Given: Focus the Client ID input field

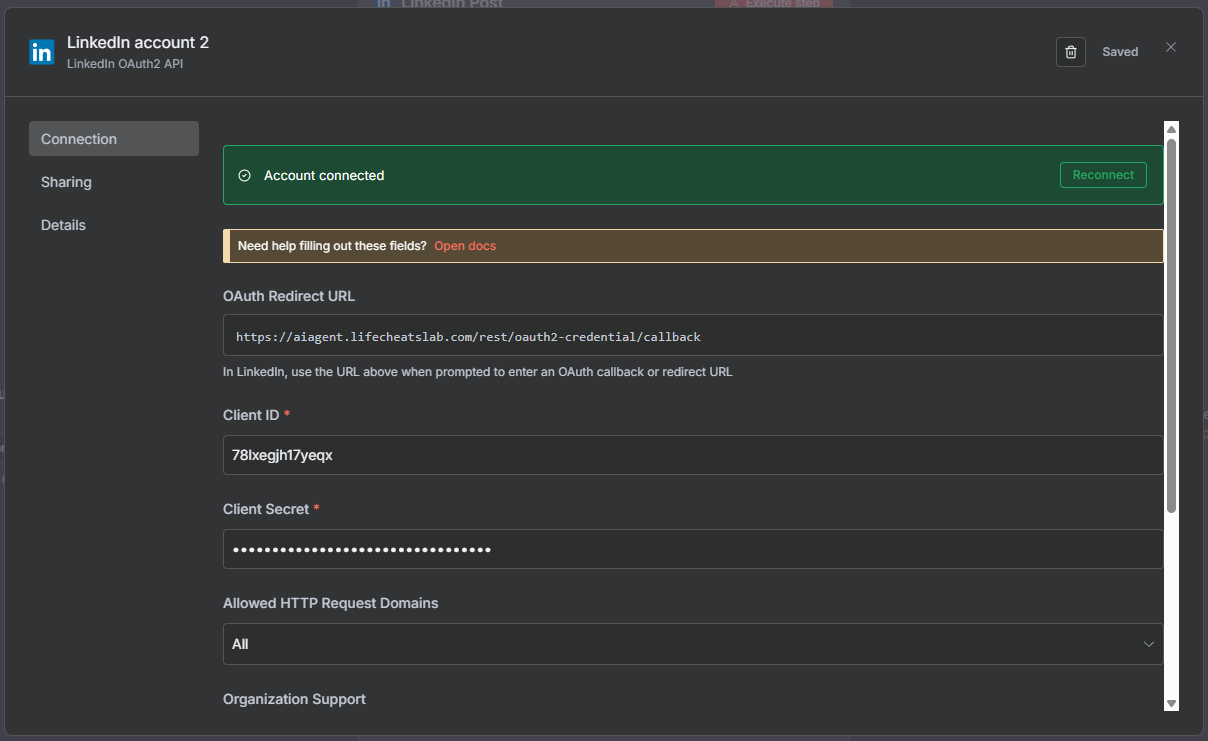Looking at the screenshot, I should (692, 455).
